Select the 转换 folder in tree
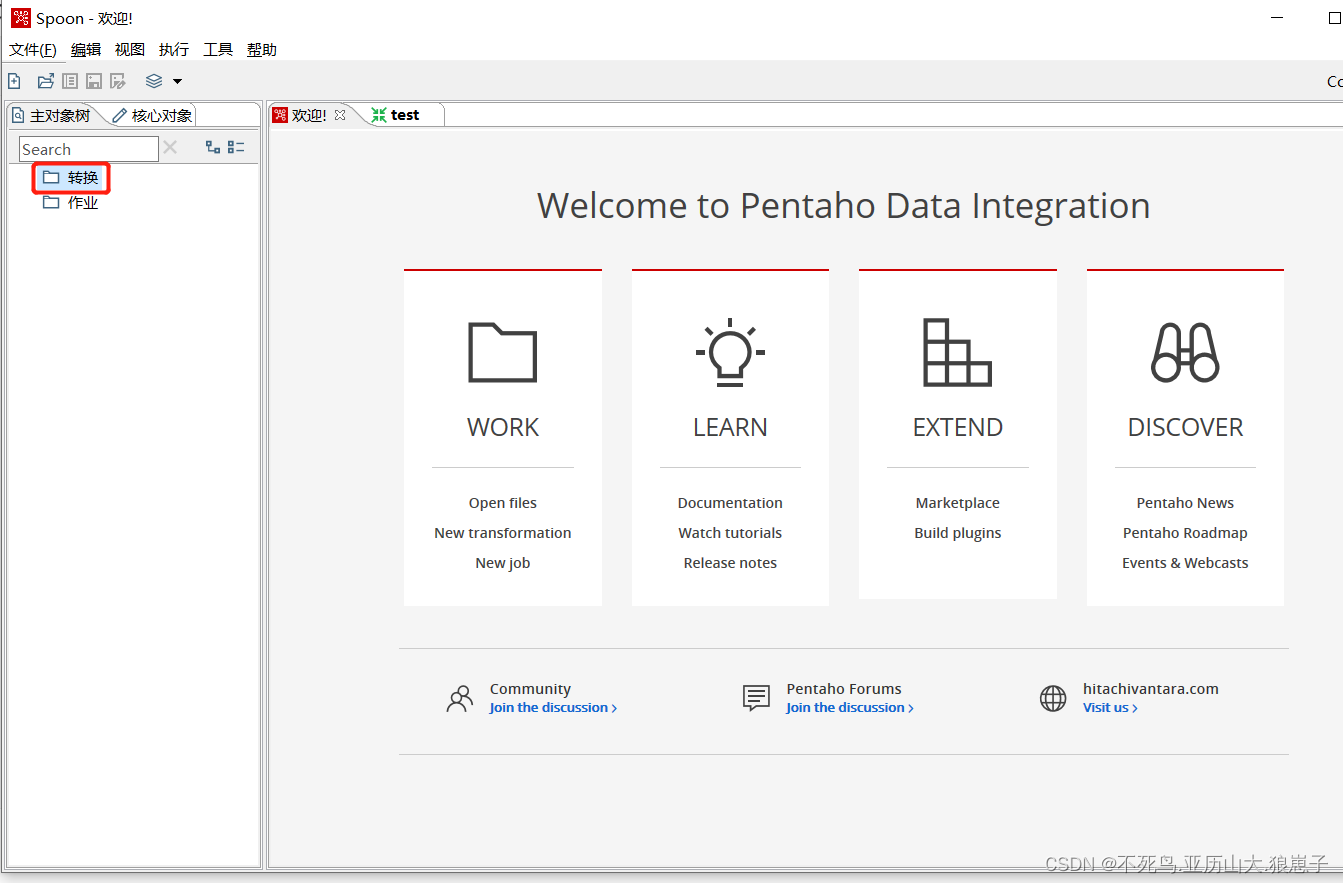1343x883 pixels. click(82, 178)
